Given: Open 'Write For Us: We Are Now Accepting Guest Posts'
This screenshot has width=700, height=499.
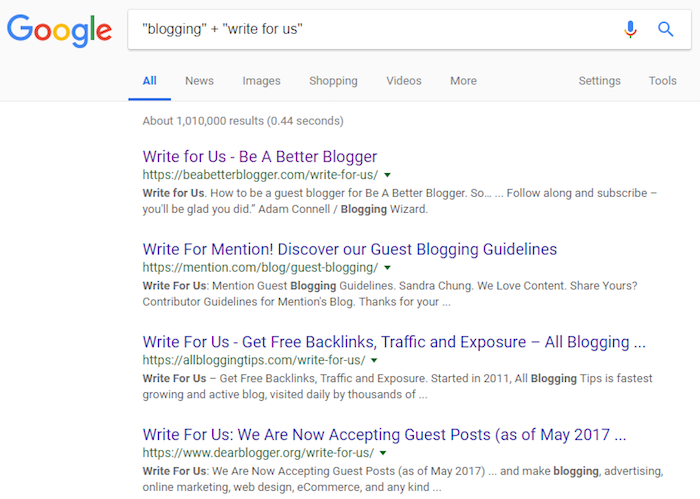Looking at the screenshot, I should (384, 434).
